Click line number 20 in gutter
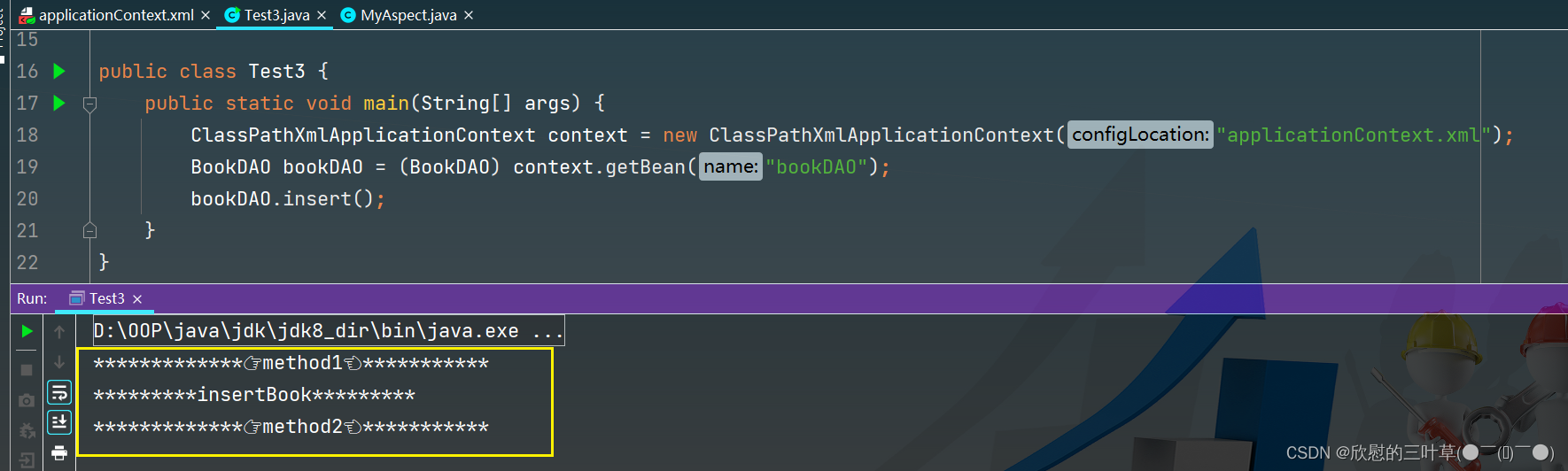 27,199
